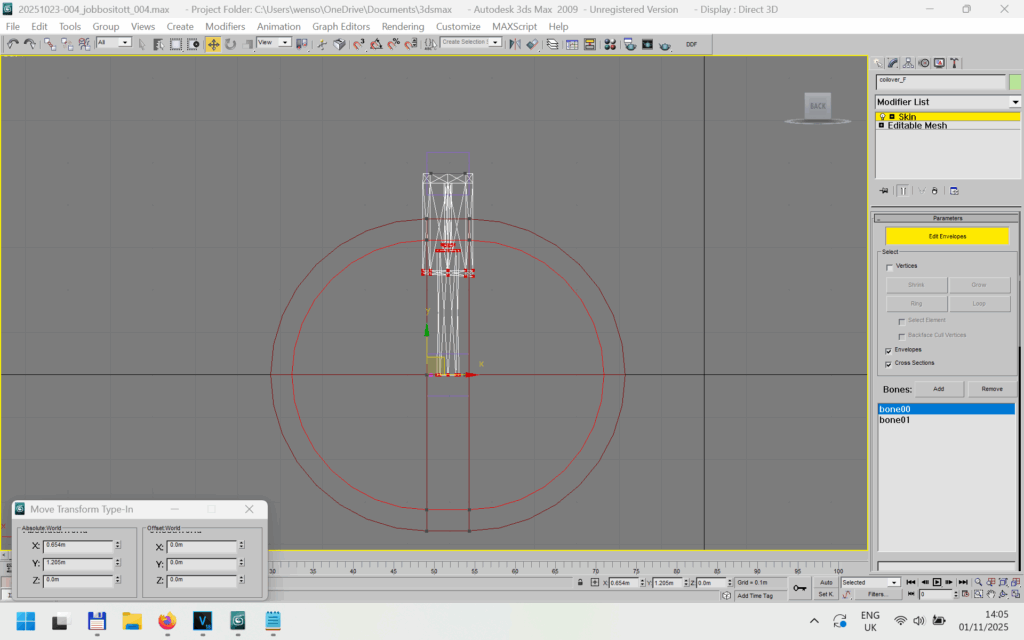Click the green object color swatch
Screen dimensions: 1024x640
coord(1015,81)
